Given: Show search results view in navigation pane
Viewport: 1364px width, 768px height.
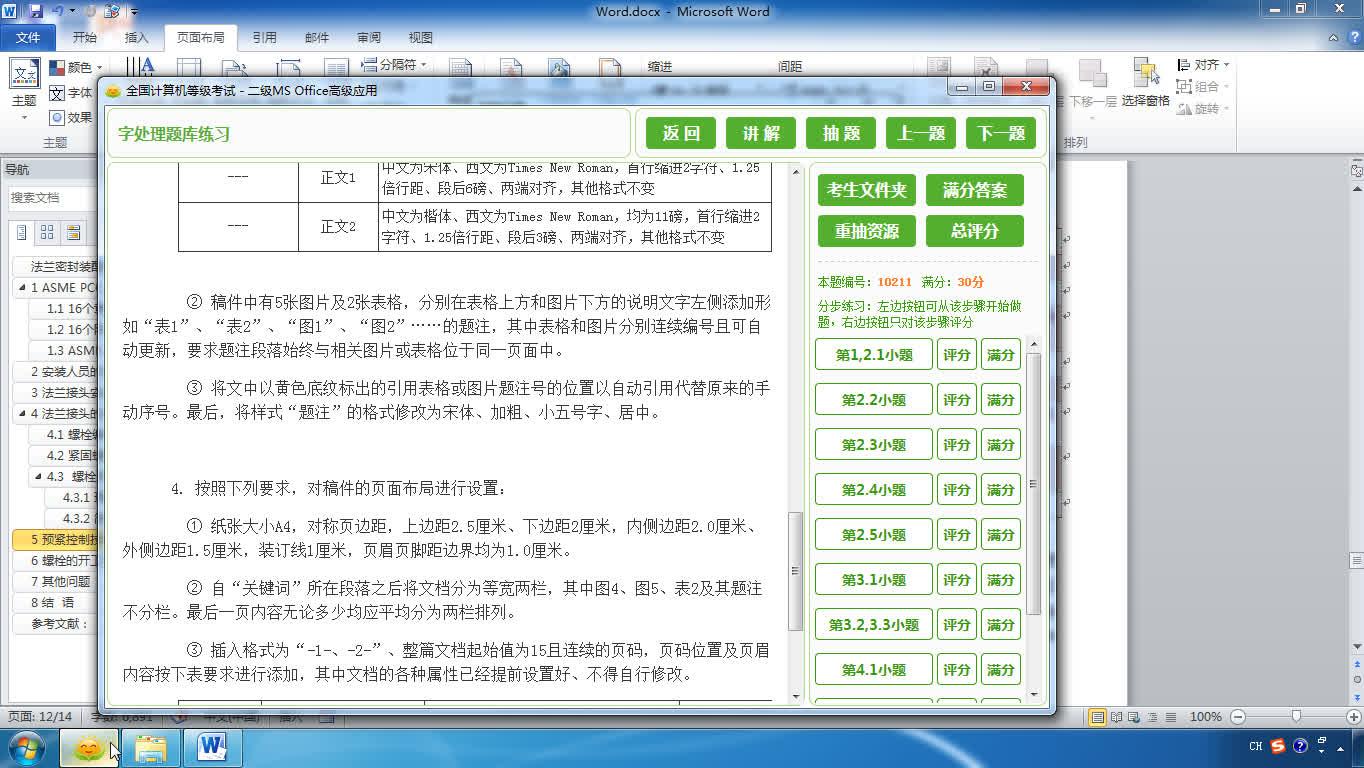Looking at the screenshot, I should (x=73, y=233).
